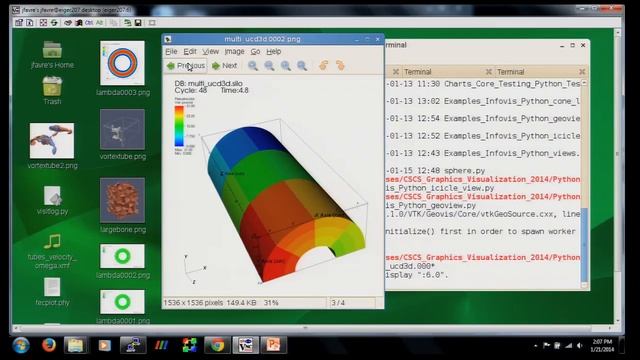Click the VNC window horizontal scrollbar
This screenshot has height=360, width=640.
tap(313, 328)
